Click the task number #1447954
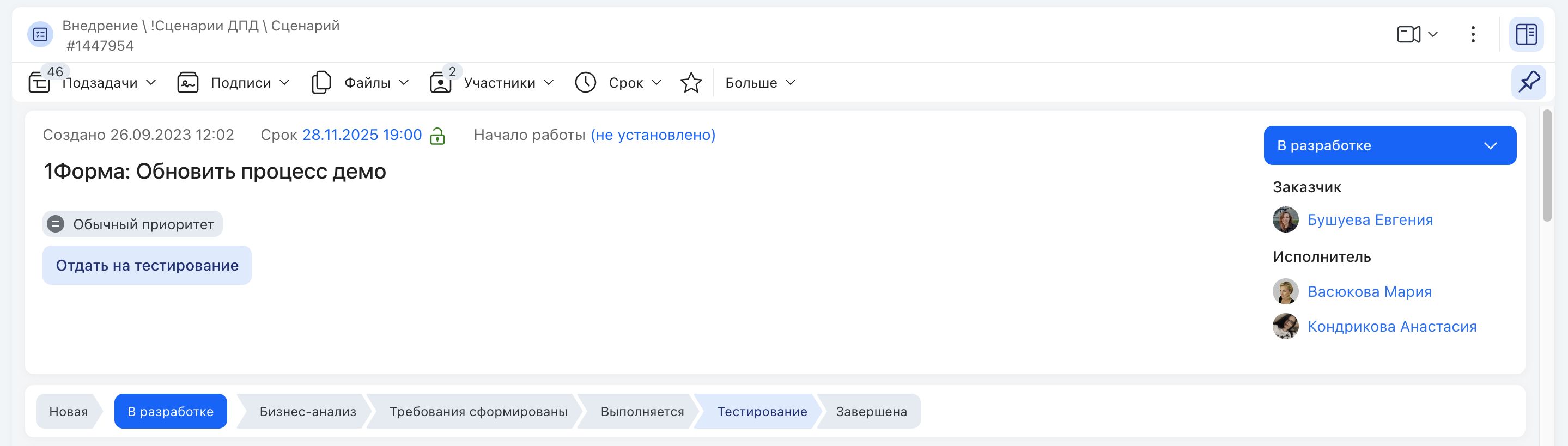This screenshot has height=446, width=1568. point(100,46)
